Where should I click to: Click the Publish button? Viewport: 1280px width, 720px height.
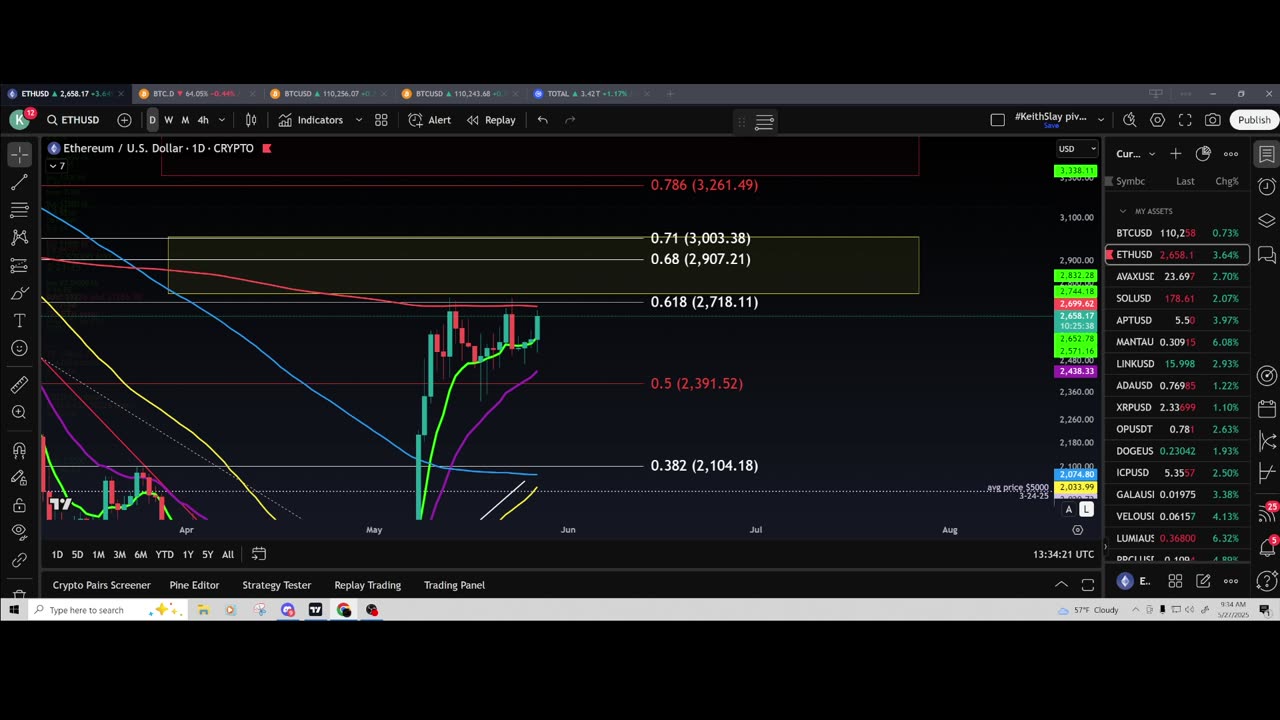[1254, 120]
